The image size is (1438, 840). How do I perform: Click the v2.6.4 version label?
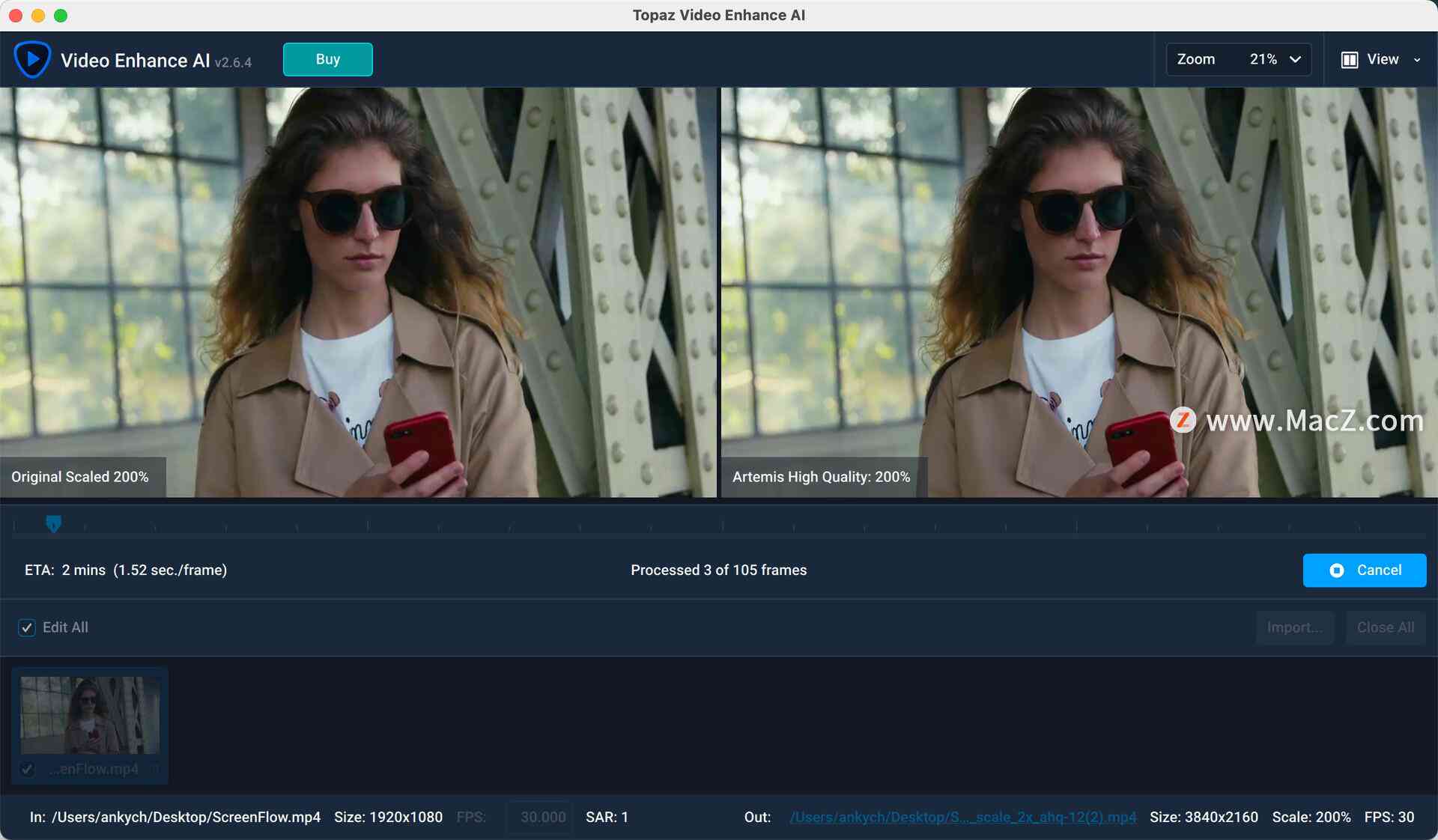(x=233, y=62)
